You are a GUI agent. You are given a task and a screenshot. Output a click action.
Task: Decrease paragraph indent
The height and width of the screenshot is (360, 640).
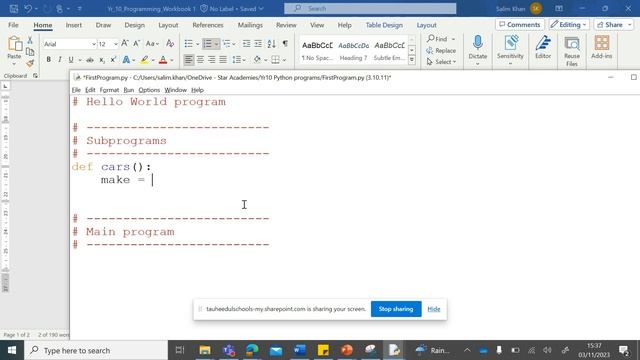point(247,44)
